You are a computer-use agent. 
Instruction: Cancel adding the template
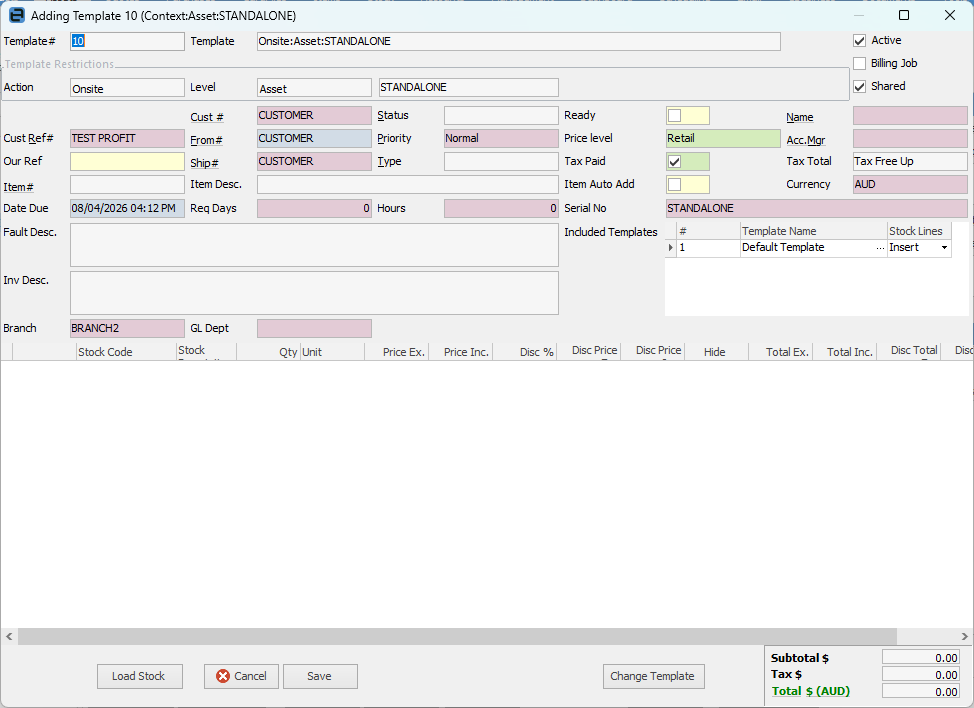241,676
